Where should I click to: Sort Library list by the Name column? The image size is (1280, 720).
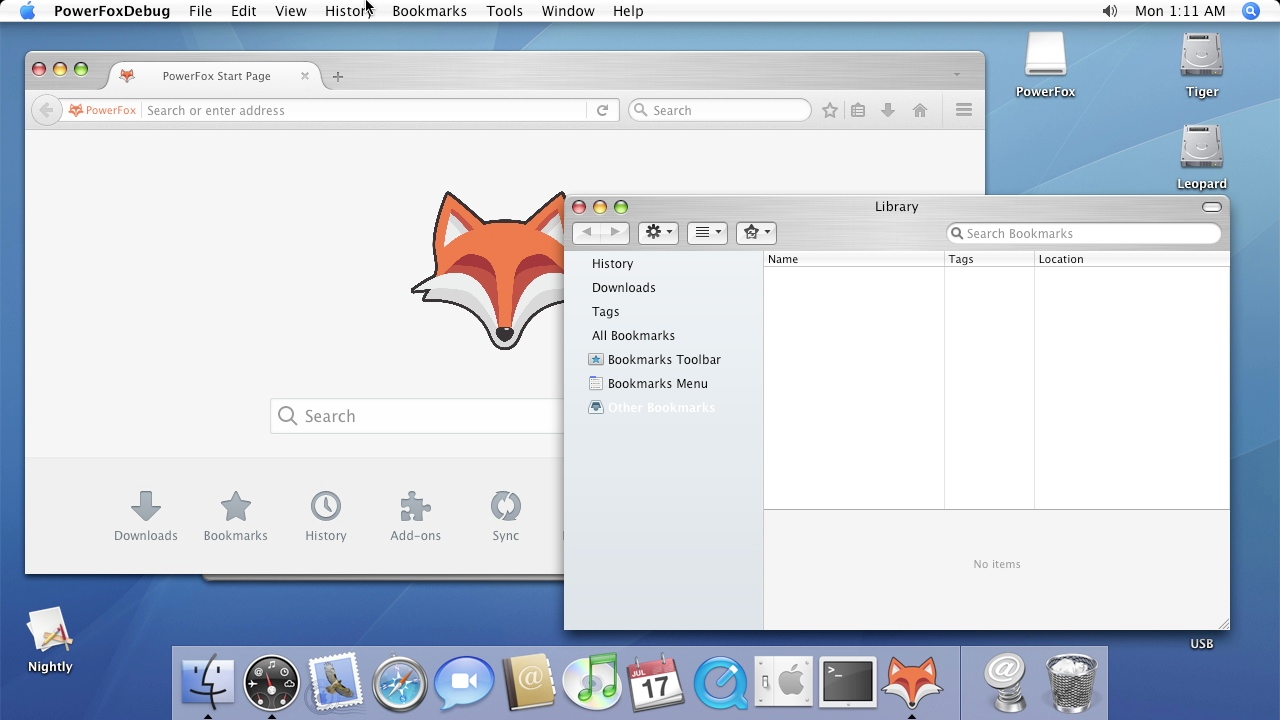point(854,259)
